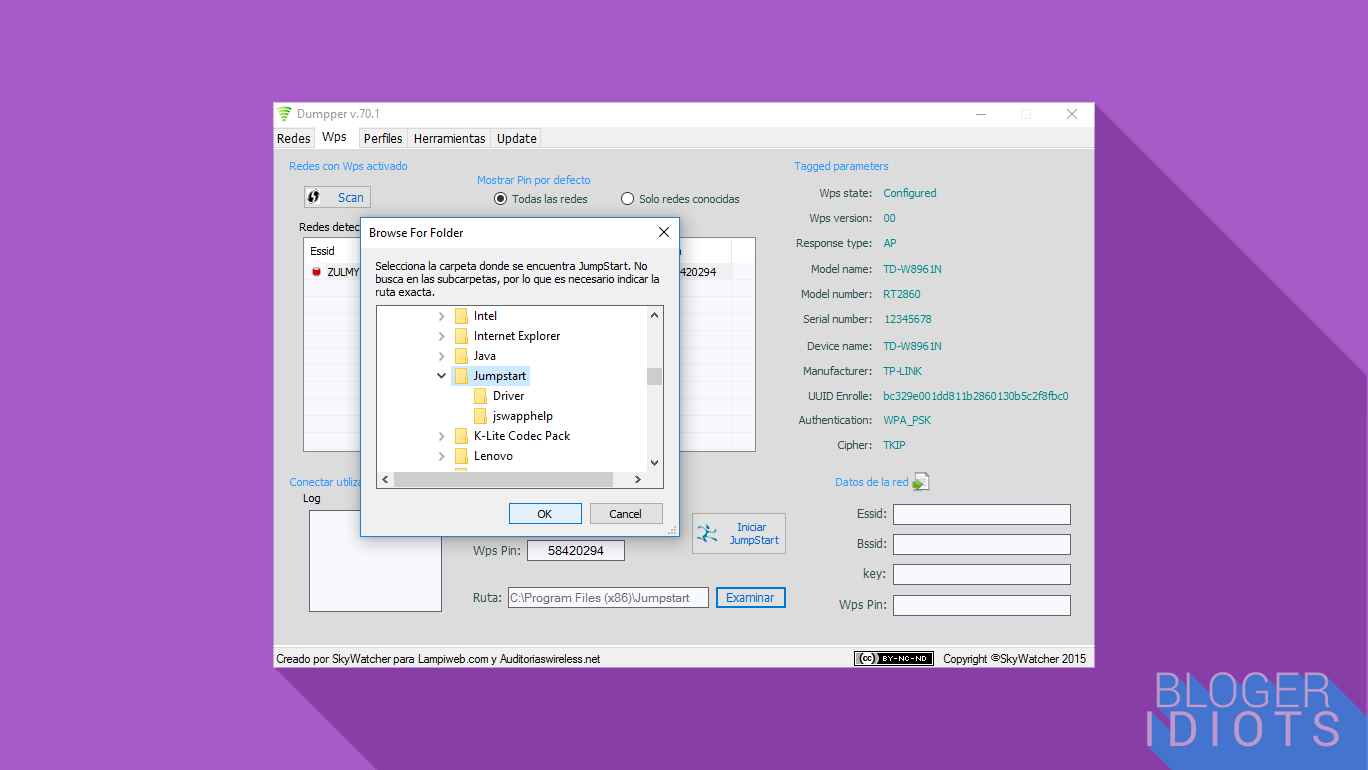The image size is (1368, 770).
Task: Select the Driver tree item label
Action: click(509, 396)
